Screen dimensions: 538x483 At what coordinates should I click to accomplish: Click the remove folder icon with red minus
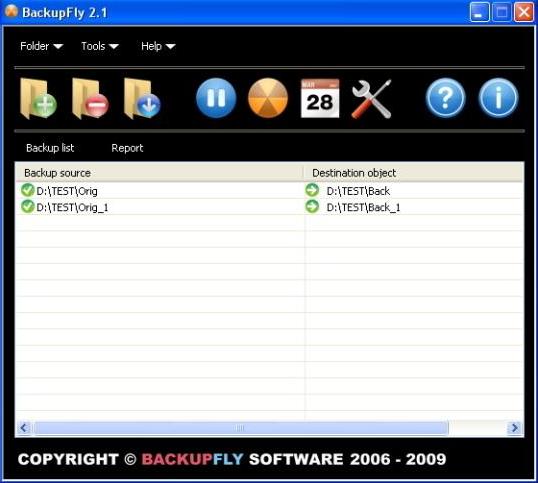(x=90, y=99)
